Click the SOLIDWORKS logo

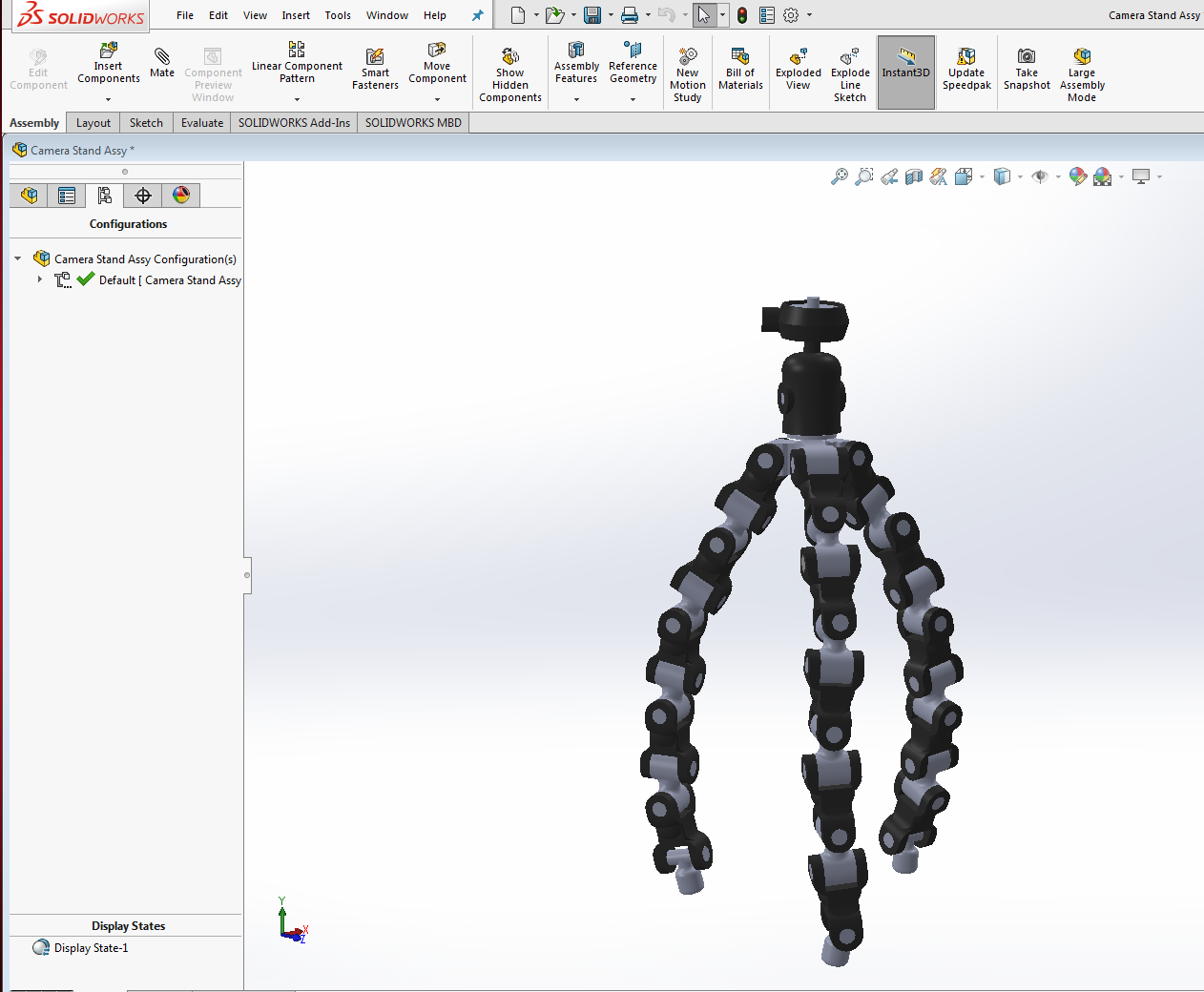[x=81, y=16]
